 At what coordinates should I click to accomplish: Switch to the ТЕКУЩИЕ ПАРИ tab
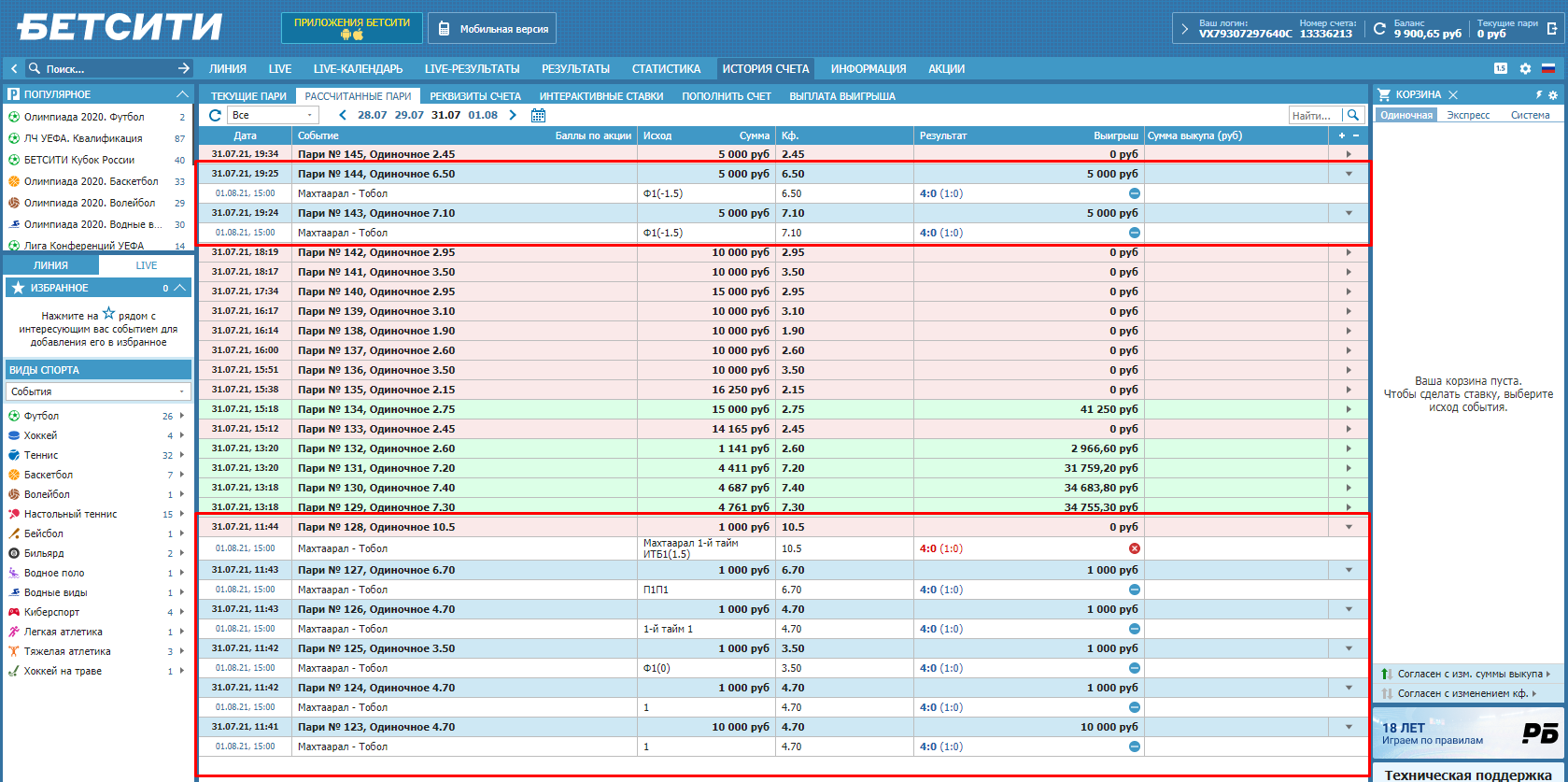pos(248,96)
